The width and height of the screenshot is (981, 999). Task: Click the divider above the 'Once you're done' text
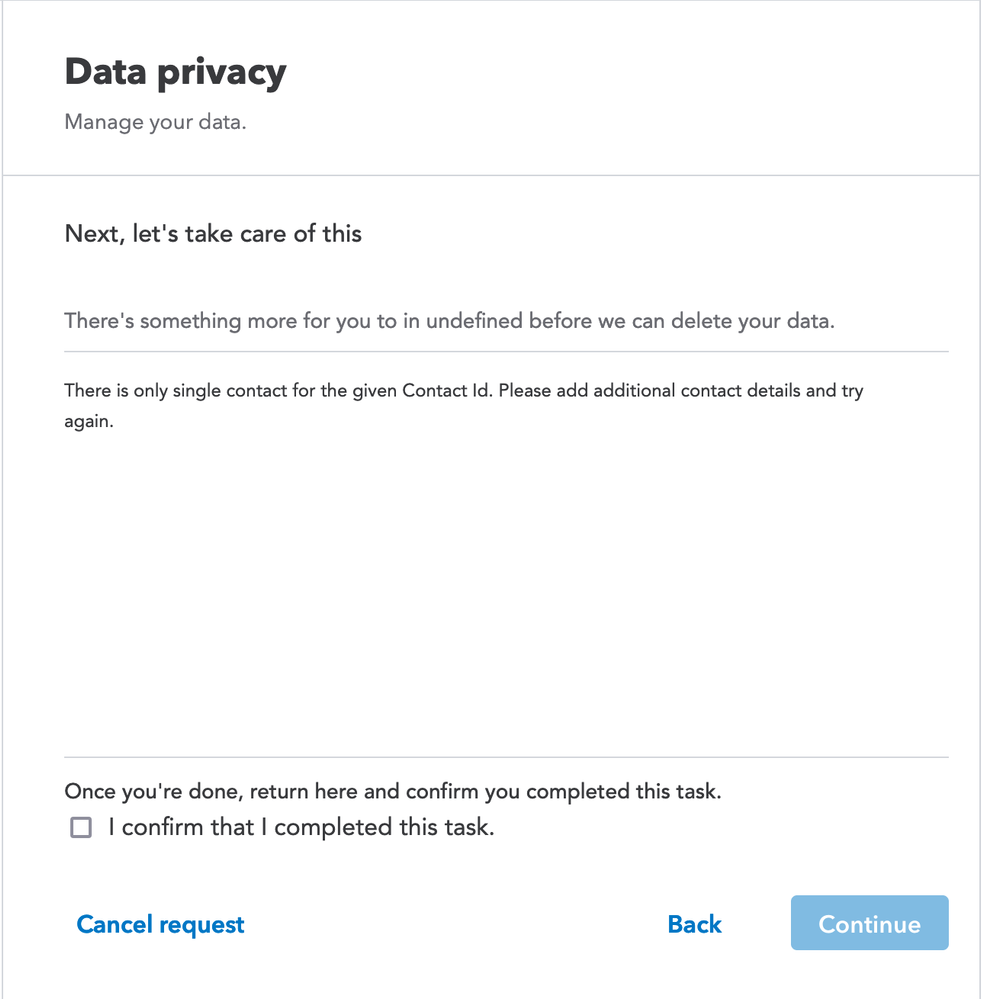pyautogui.click(x=505, y=757)
